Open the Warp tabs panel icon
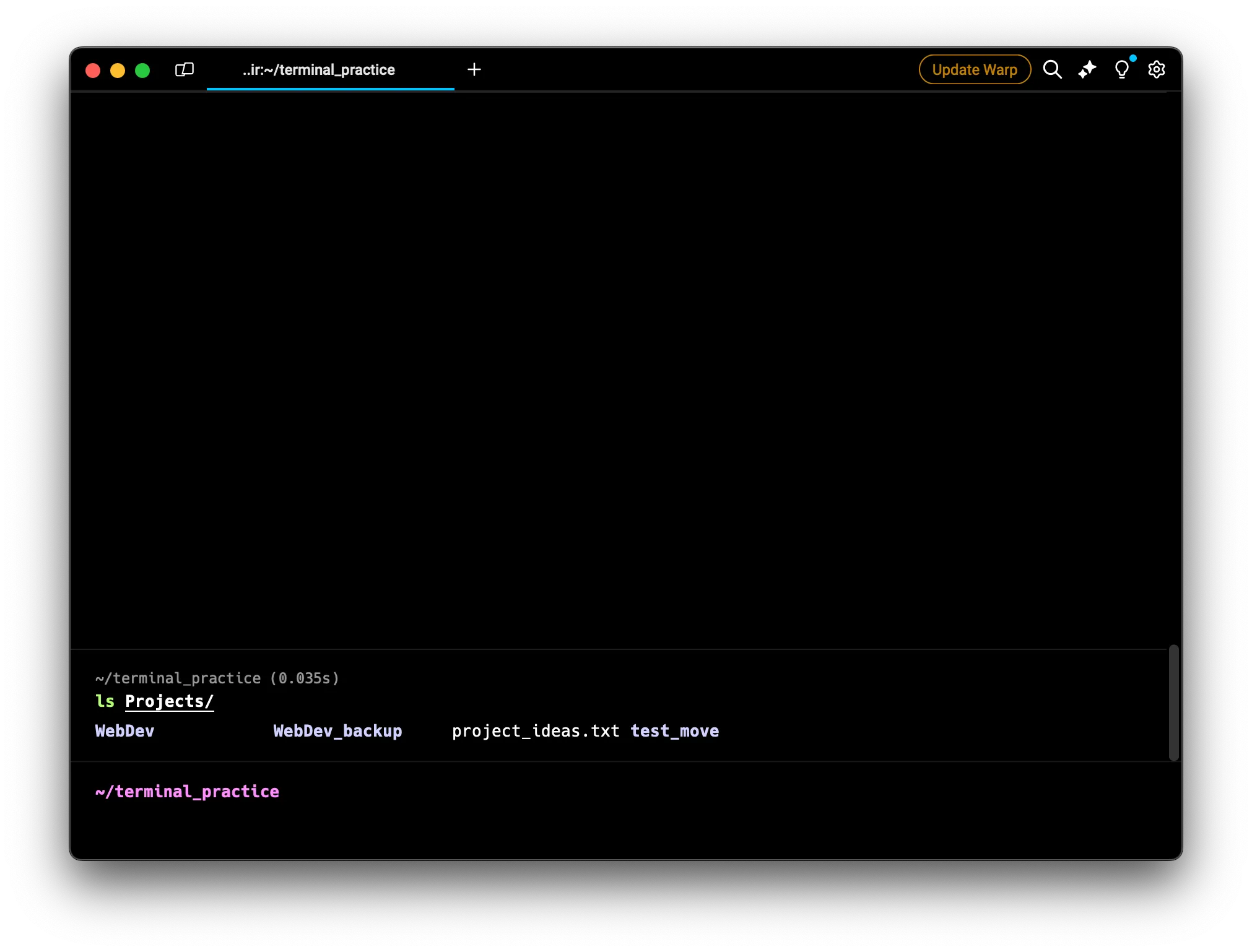 (185, 69)
